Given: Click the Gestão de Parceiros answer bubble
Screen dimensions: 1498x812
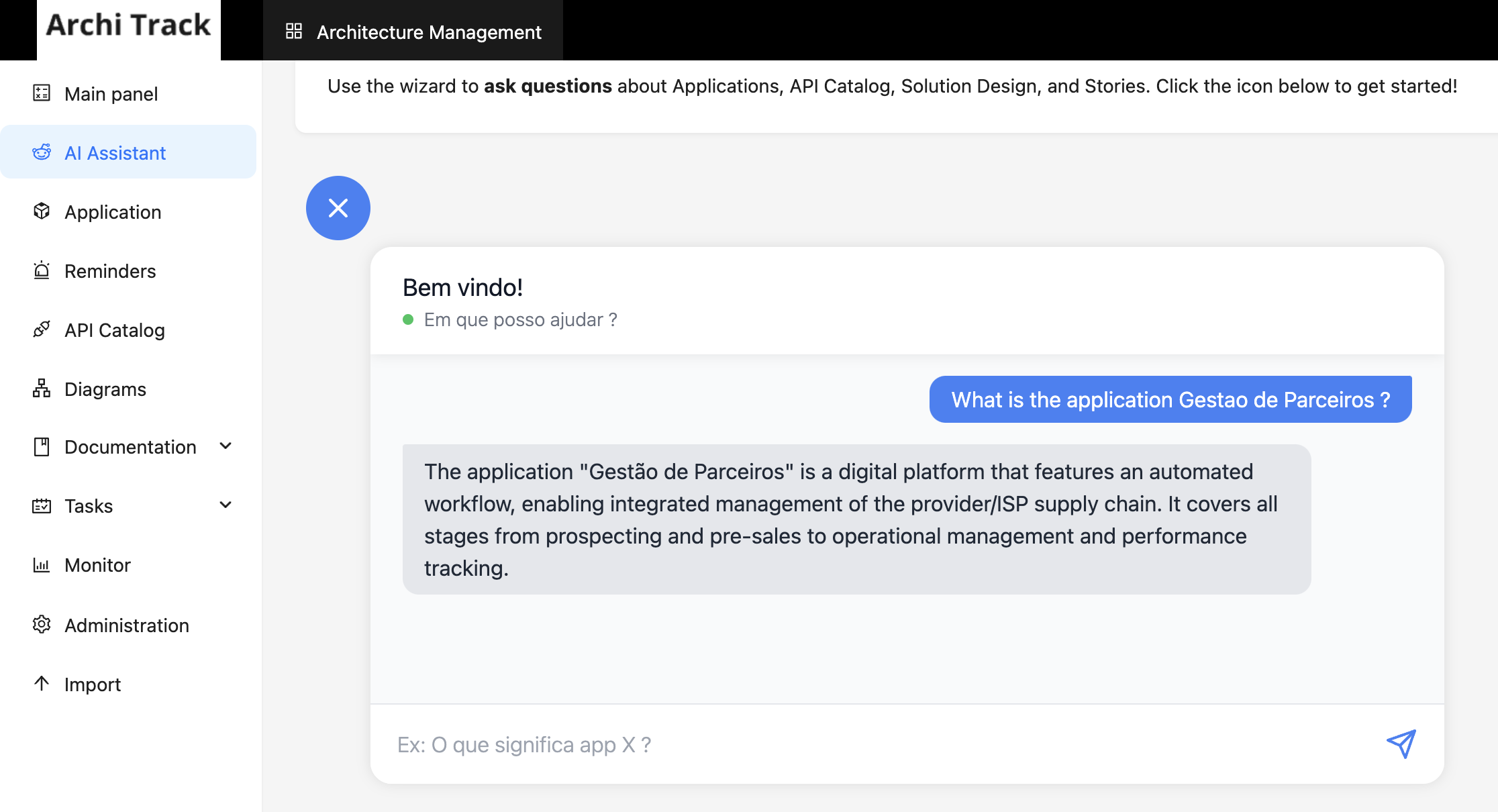Looking at the screenshot, I should tap(856, 519).
